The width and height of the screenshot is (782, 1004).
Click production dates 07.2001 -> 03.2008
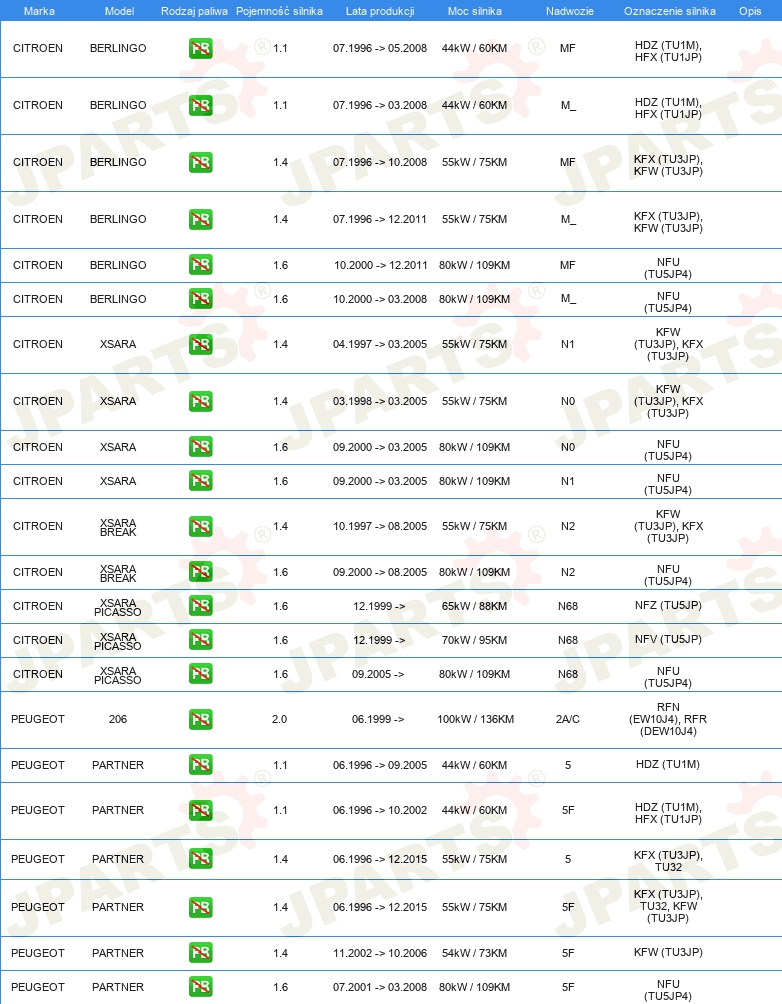click(x=380, y=987)
